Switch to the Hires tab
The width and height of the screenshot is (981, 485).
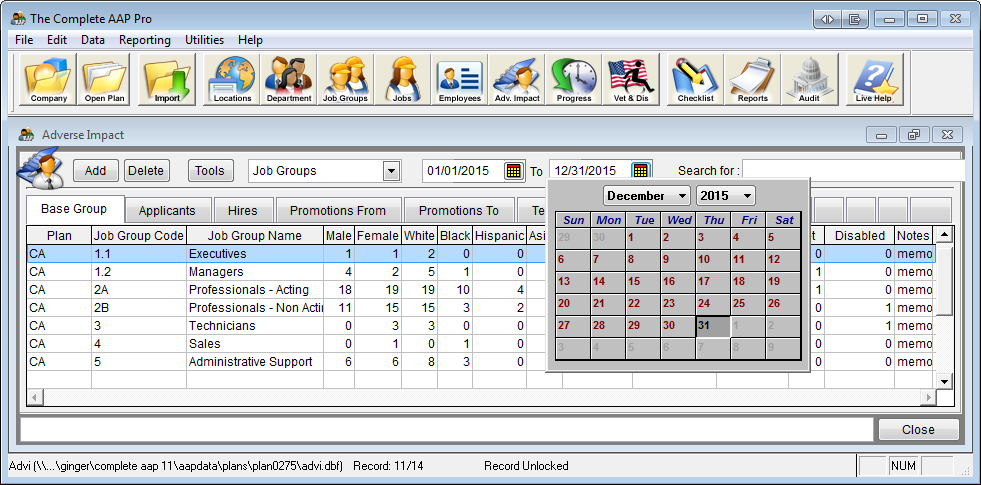[242, 211]
